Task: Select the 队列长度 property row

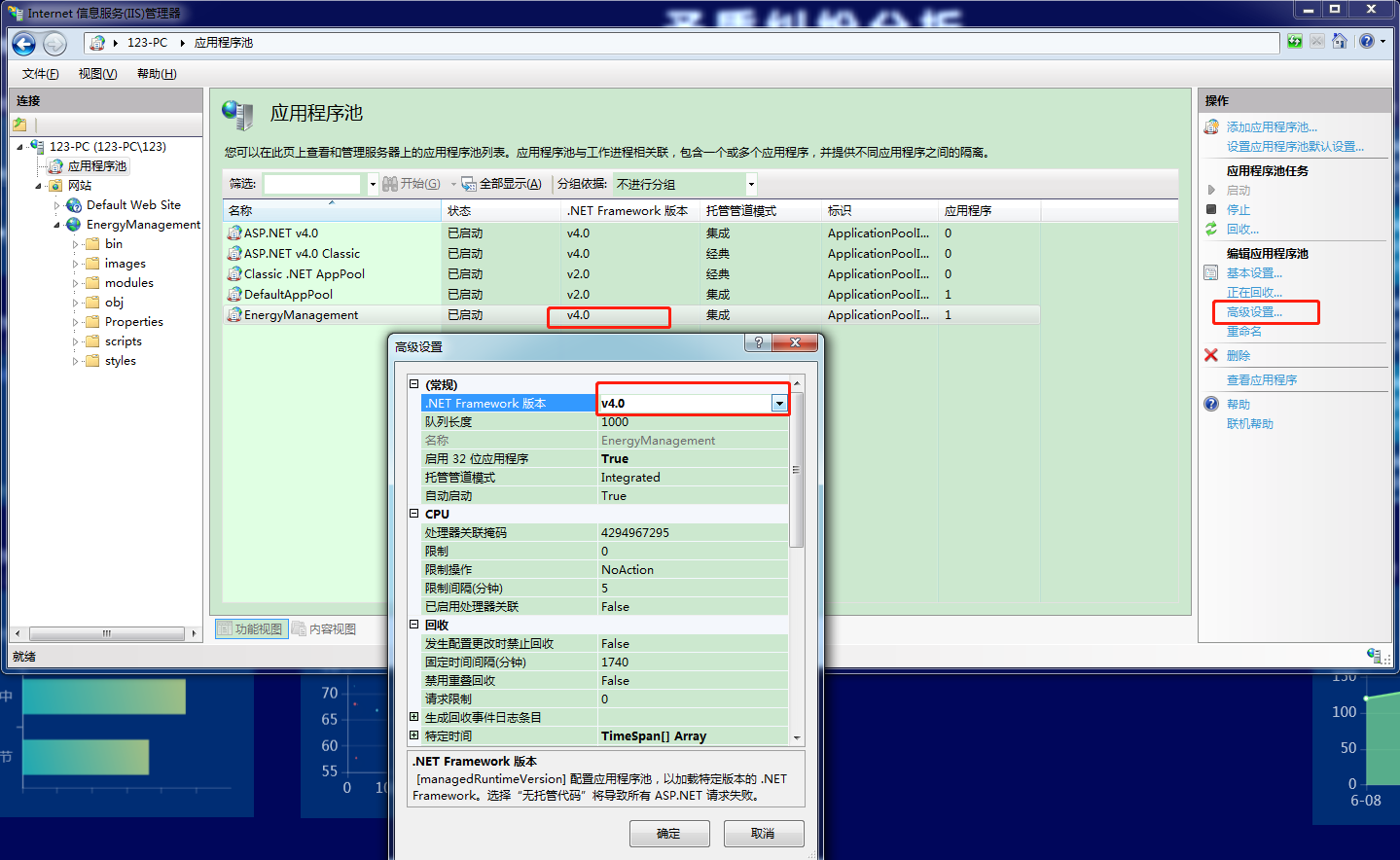Action: pyautogui.click(x=605, y=422)
